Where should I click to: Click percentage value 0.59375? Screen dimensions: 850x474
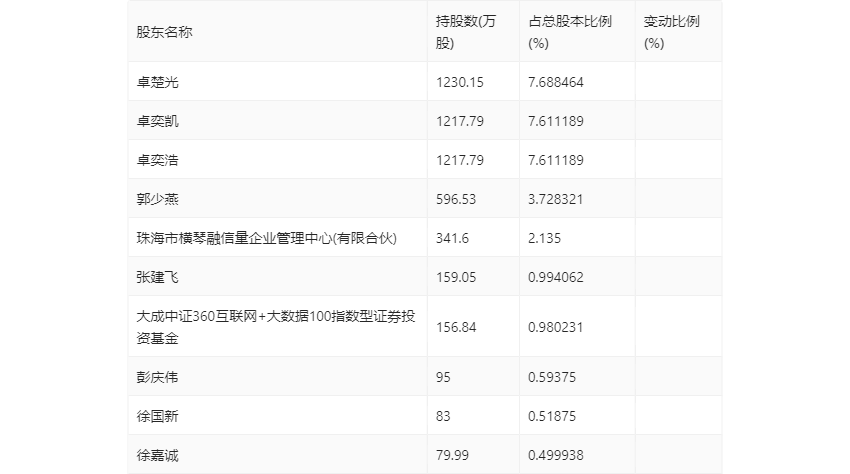click(552, 377)
